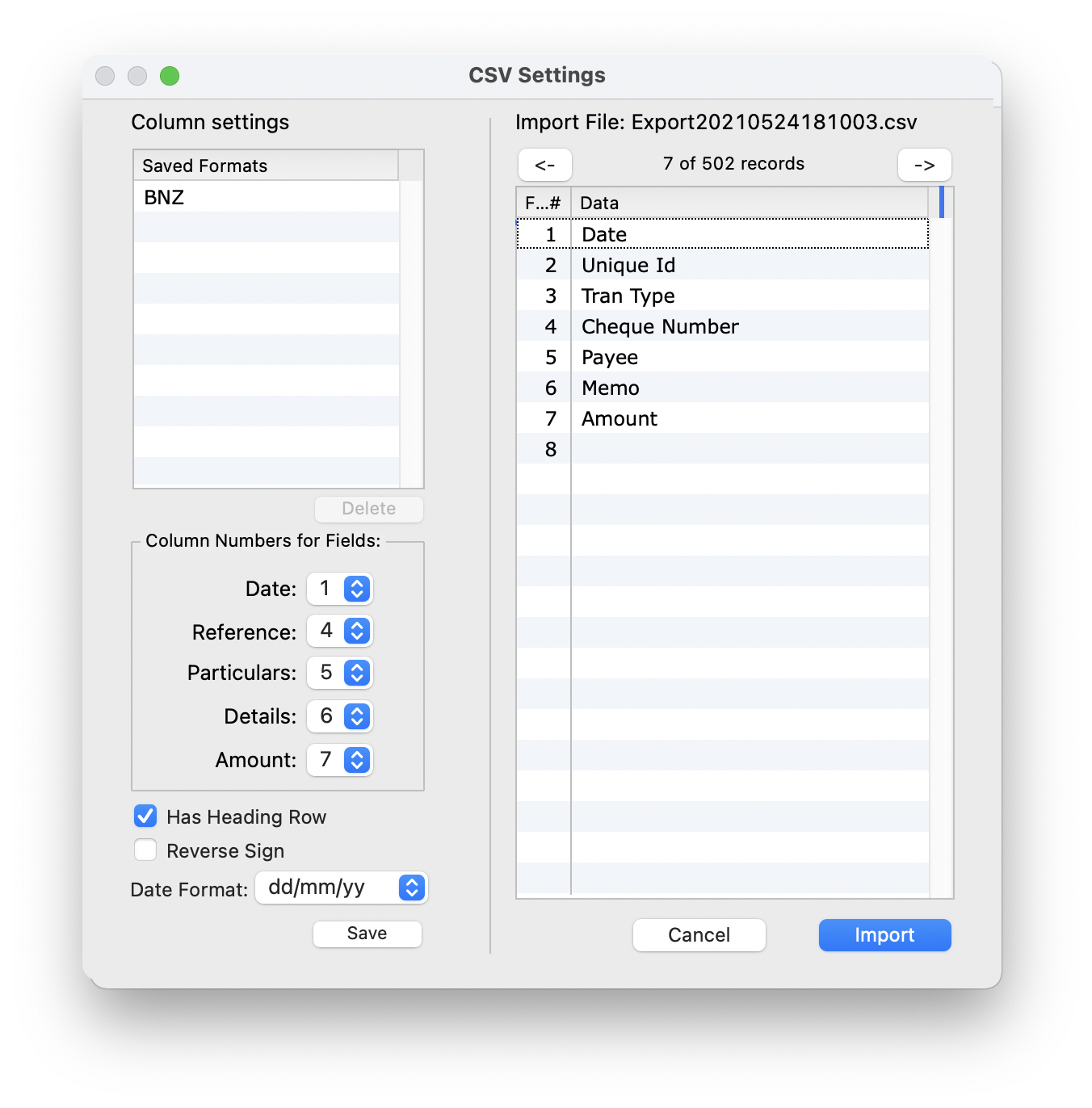Click the green zoom window control

(x=170, y=75)
